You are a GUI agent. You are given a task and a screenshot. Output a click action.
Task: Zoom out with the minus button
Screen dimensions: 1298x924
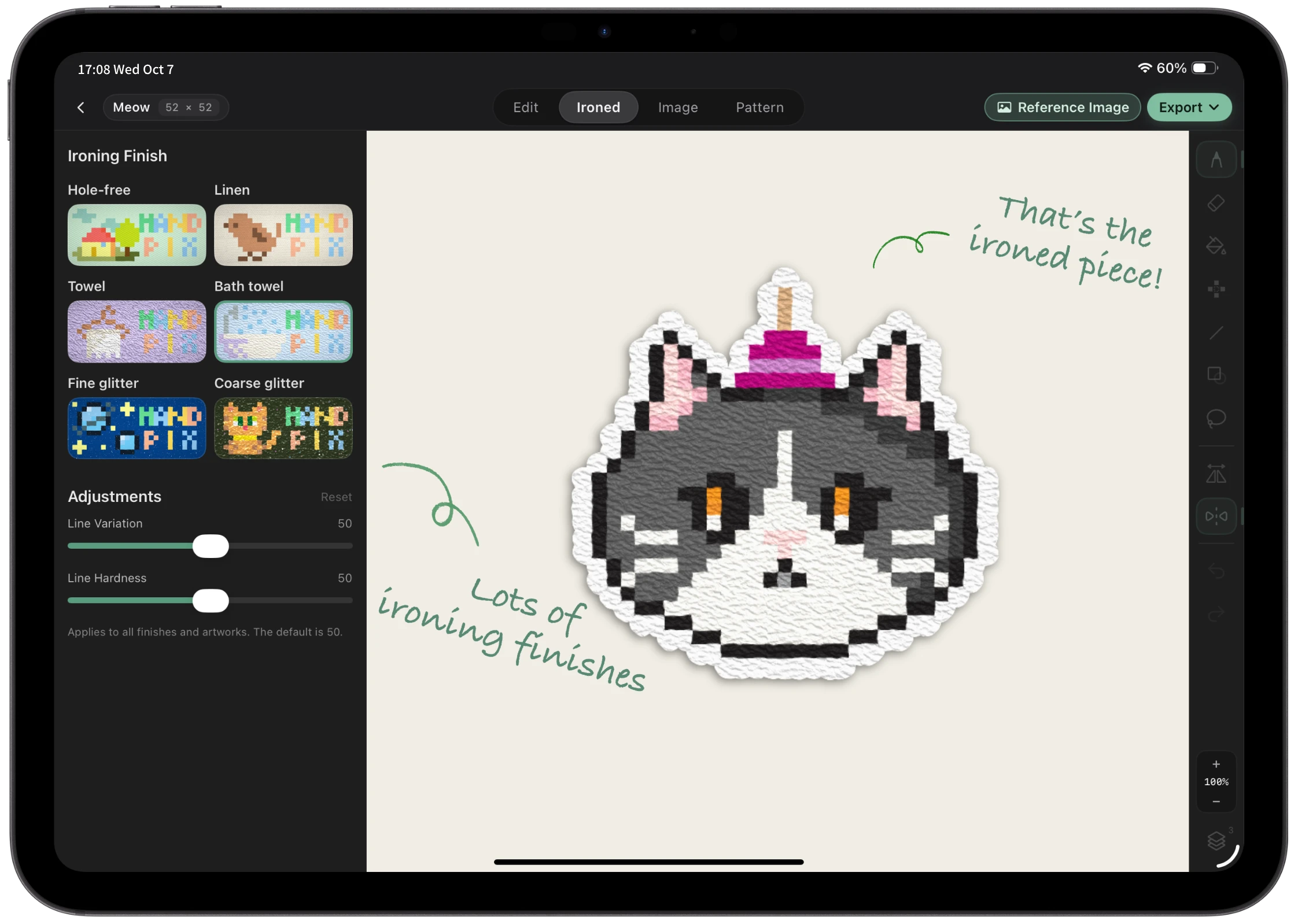[1216, 801]
